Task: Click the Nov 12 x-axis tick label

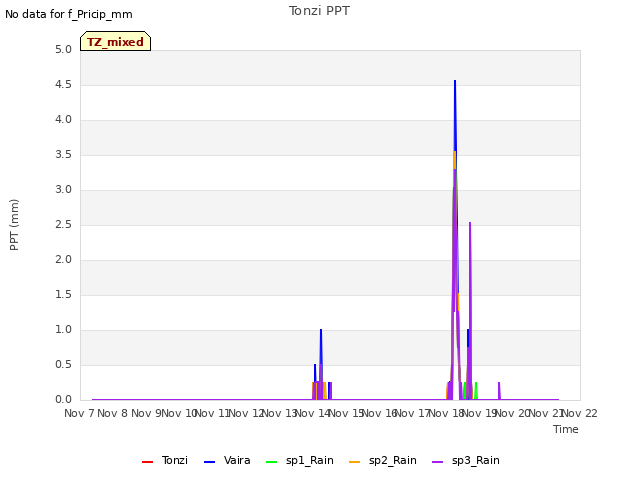Action: click(246, 413)
